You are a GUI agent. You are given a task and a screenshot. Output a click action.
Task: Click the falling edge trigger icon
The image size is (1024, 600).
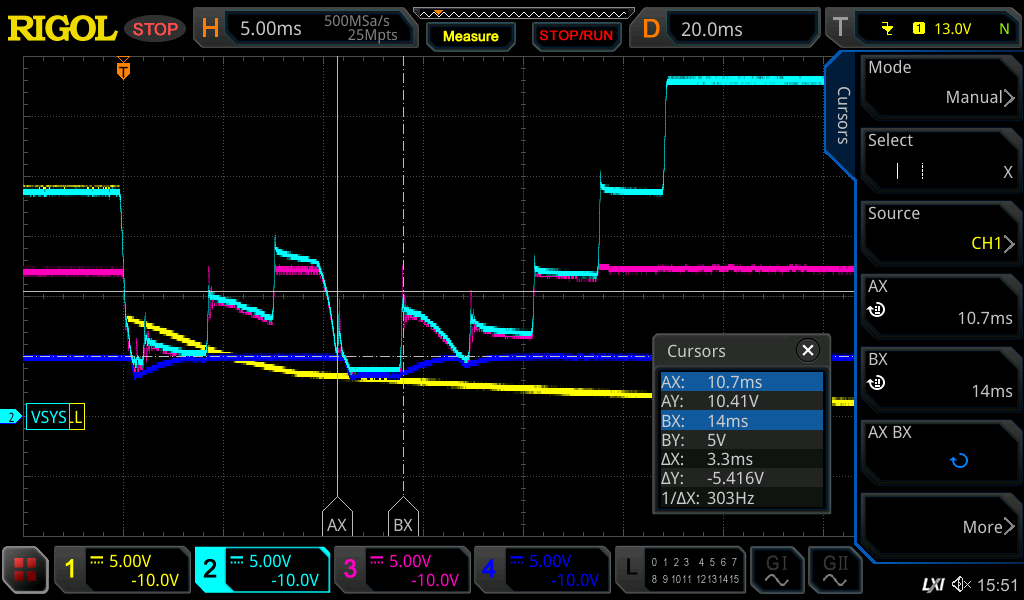(887, 28)
